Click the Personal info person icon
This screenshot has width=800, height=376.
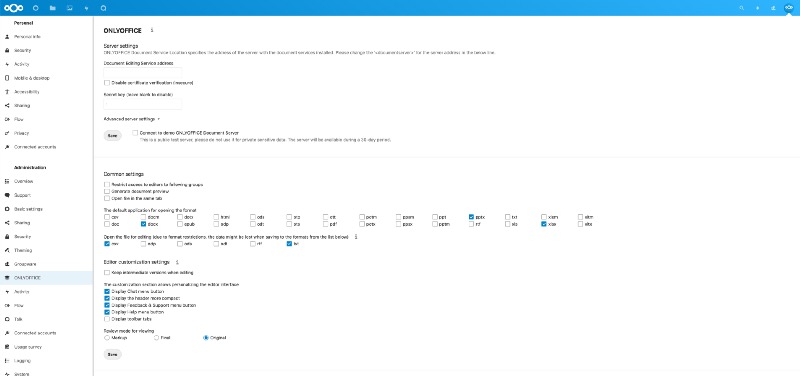tap(7, 37)
